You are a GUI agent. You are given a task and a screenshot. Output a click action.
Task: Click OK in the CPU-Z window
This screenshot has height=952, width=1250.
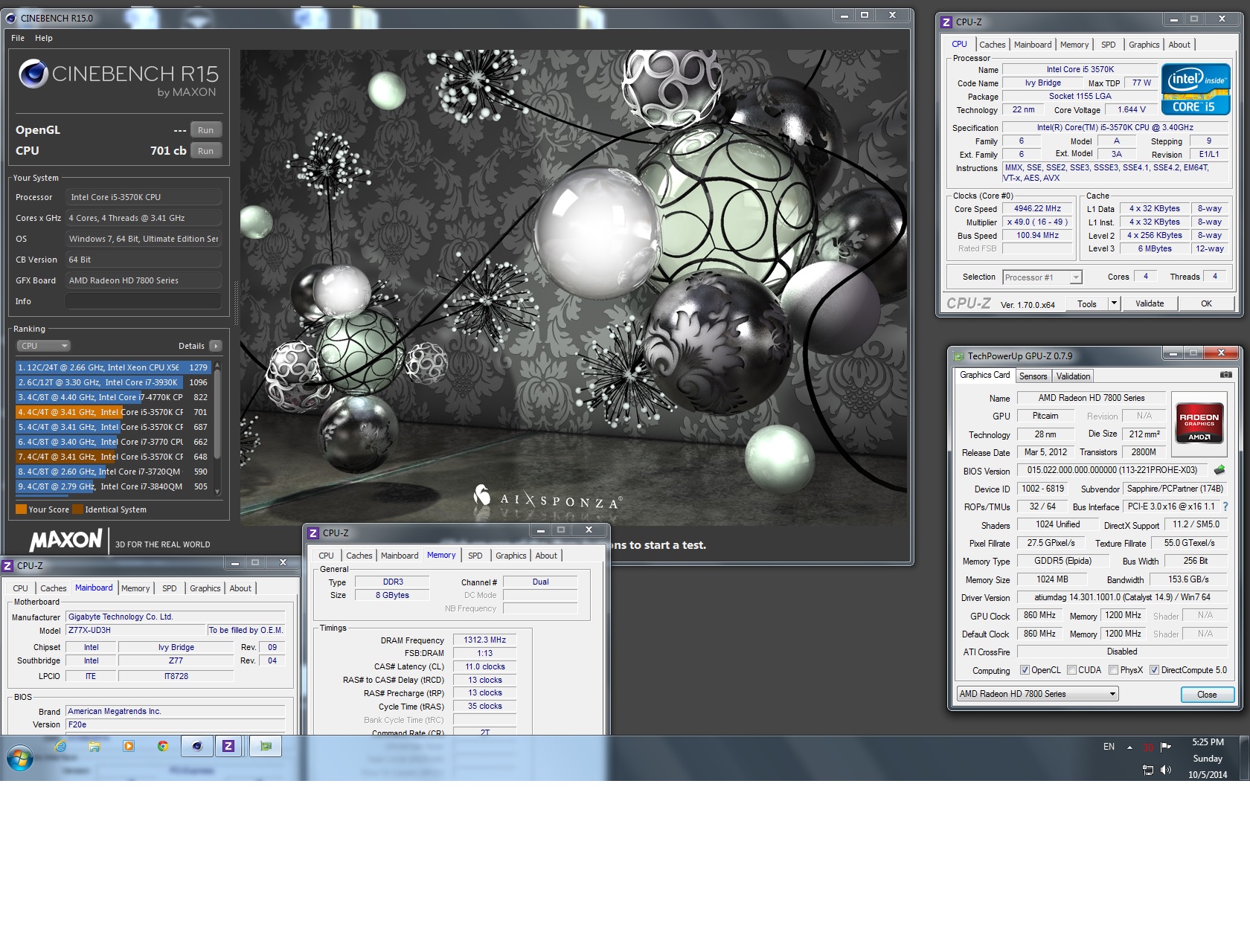click(1206, 303)
